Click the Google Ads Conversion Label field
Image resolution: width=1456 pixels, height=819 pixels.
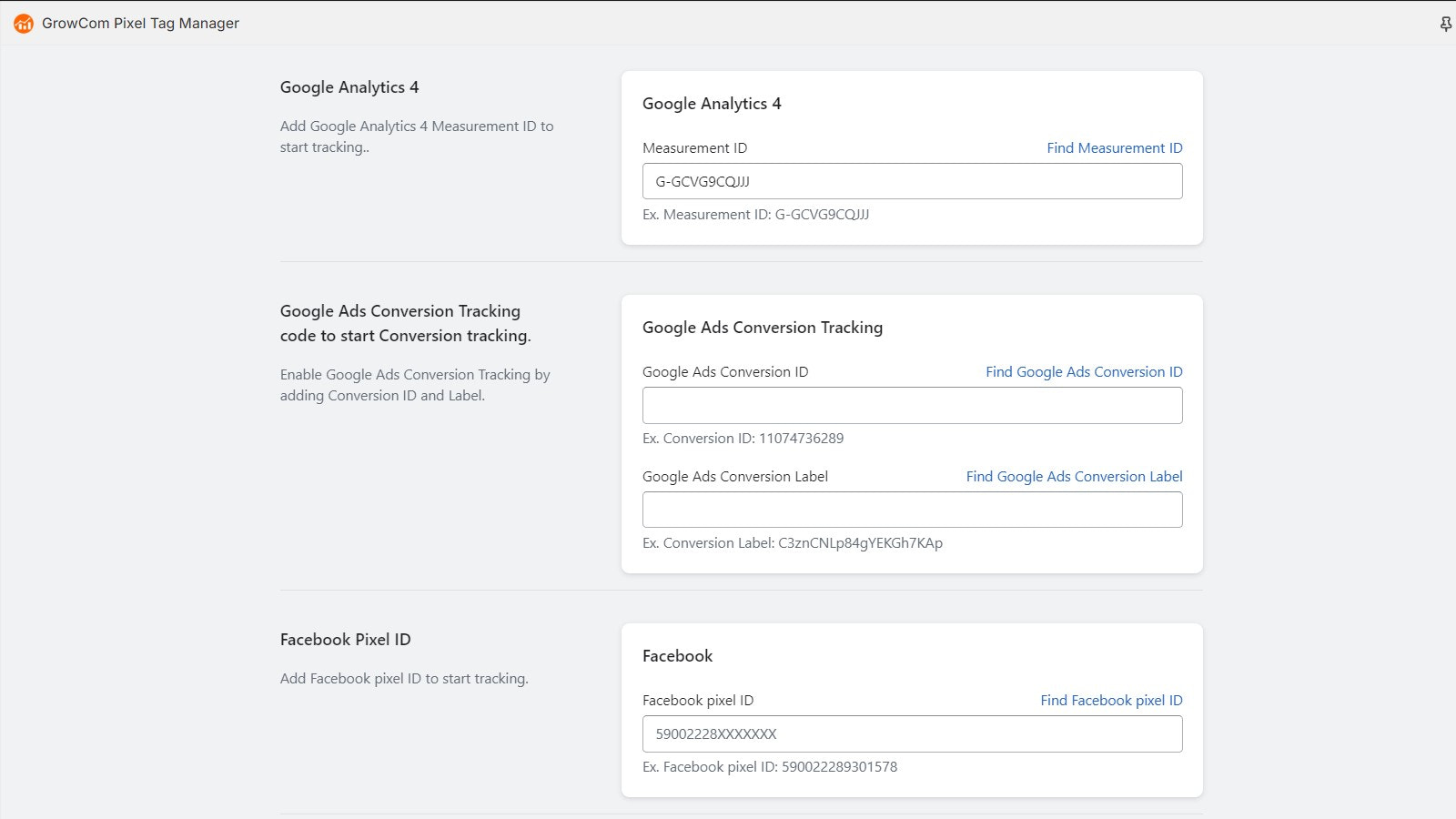912,510
